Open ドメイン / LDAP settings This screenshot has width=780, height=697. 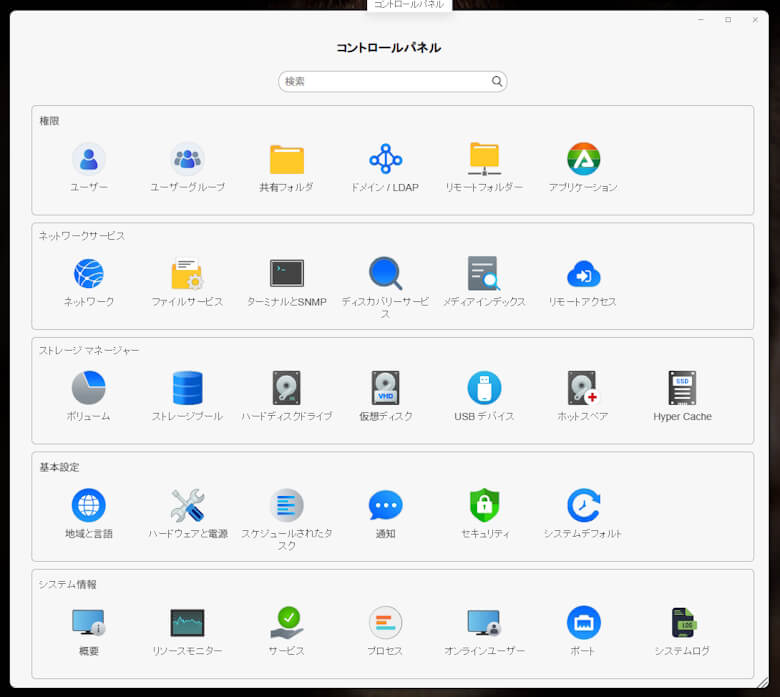pos(385,160)
